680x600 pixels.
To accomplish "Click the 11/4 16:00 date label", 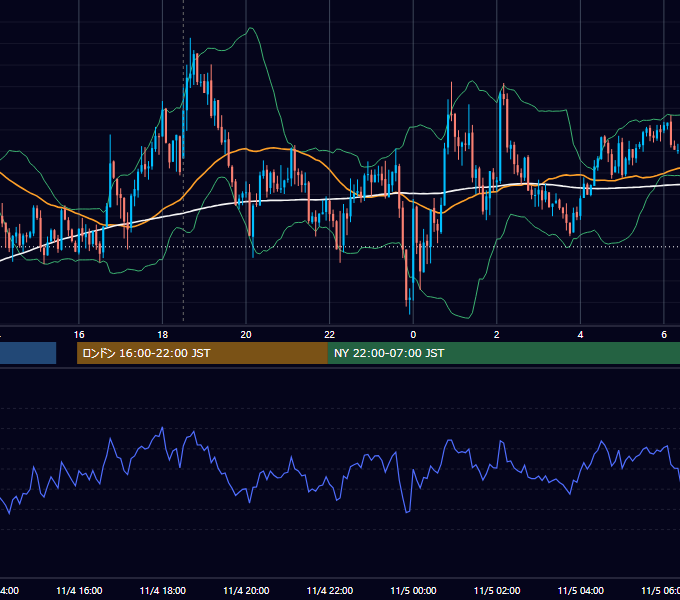I will tap(79, 591).
